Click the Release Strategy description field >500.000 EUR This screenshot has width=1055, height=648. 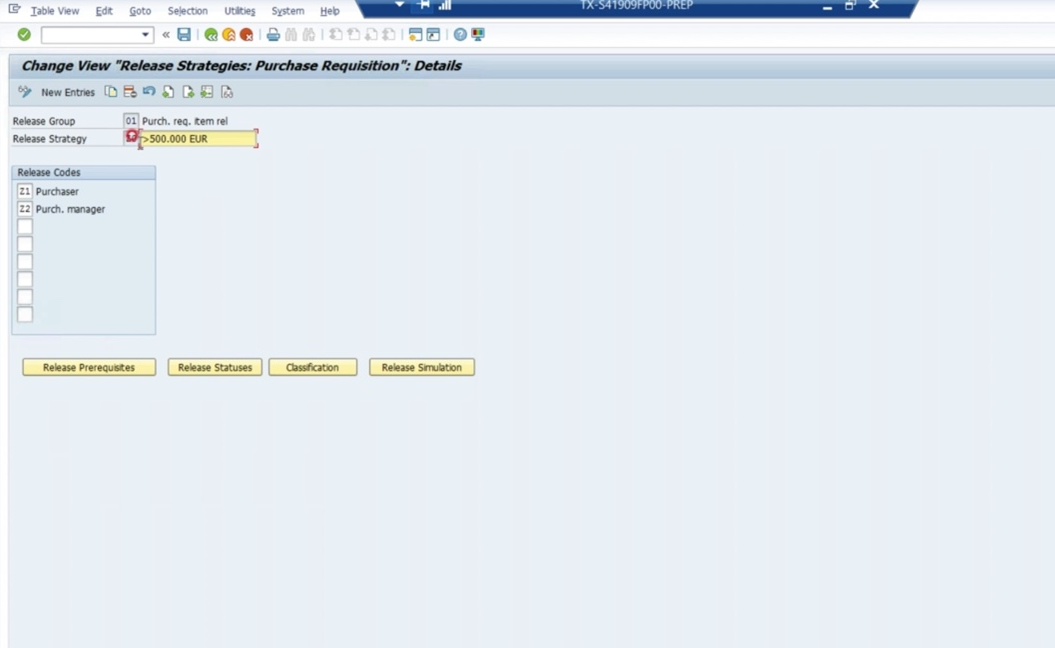point(198,139)
